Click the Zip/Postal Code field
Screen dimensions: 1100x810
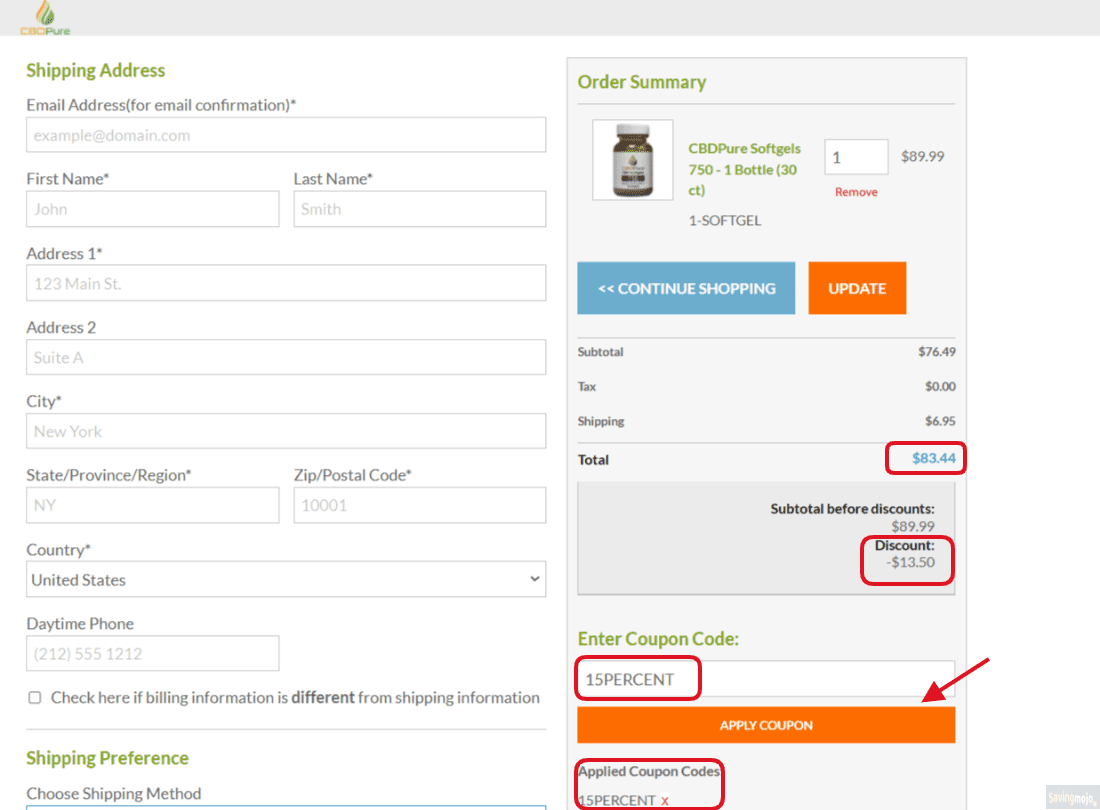tap(420, 505)
